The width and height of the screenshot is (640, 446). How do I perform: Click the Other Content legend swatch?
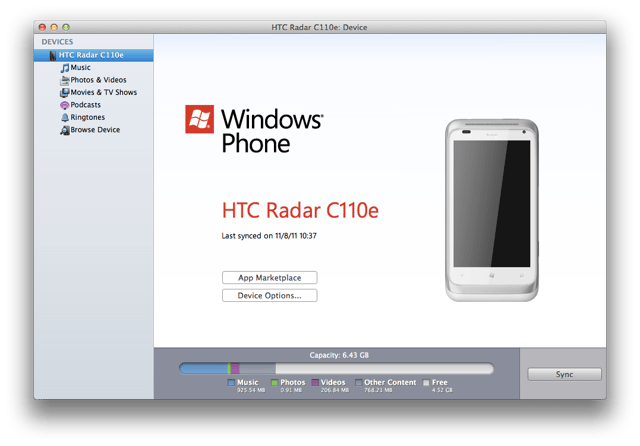pos(358,383)
